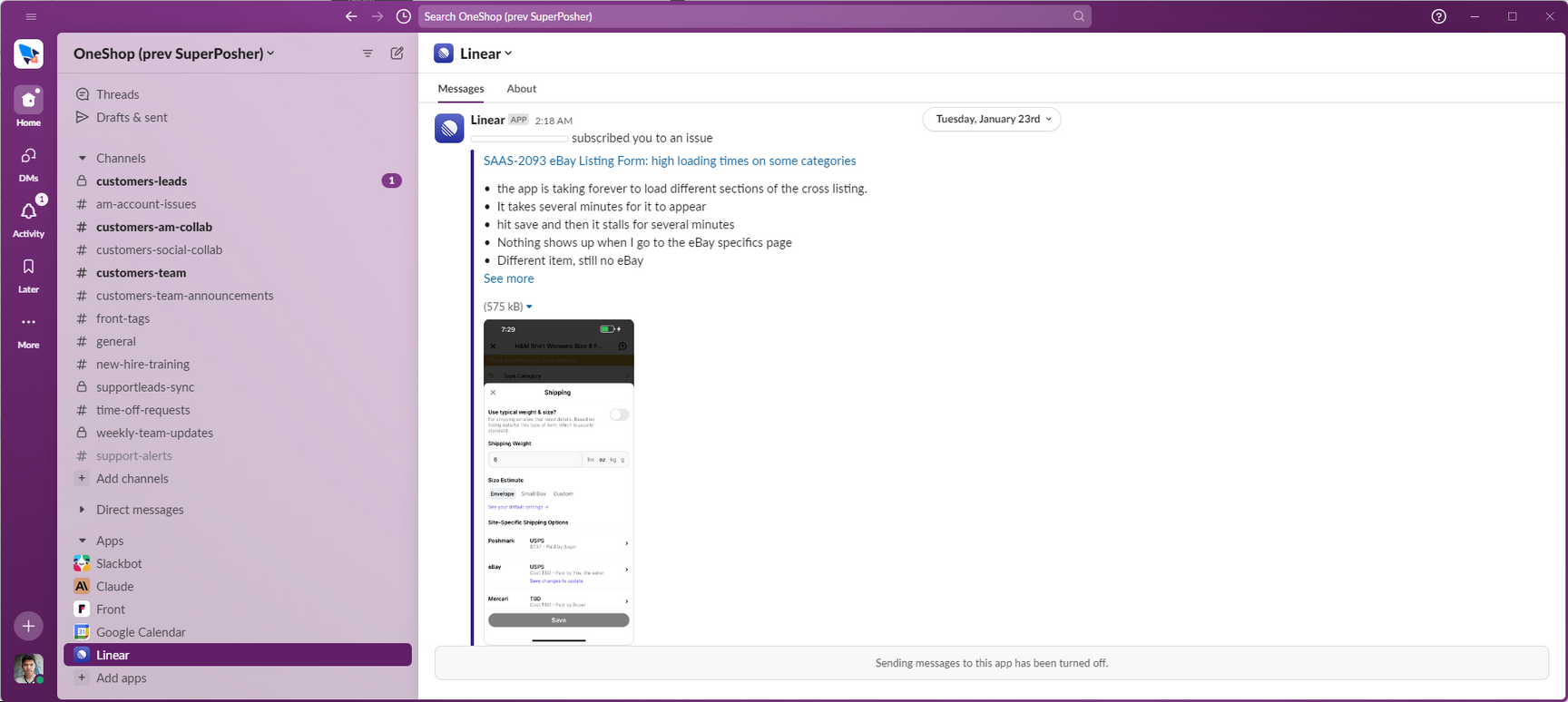Minimize the Slack window

(1475, 16)
